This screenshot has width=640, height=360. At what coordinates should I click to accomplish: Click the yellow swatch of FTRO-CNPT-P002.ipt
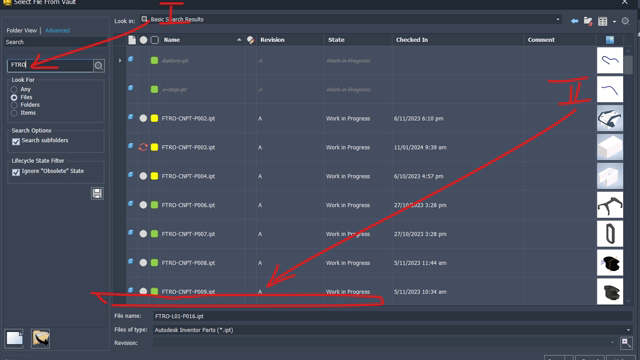(x=154, y=118)
